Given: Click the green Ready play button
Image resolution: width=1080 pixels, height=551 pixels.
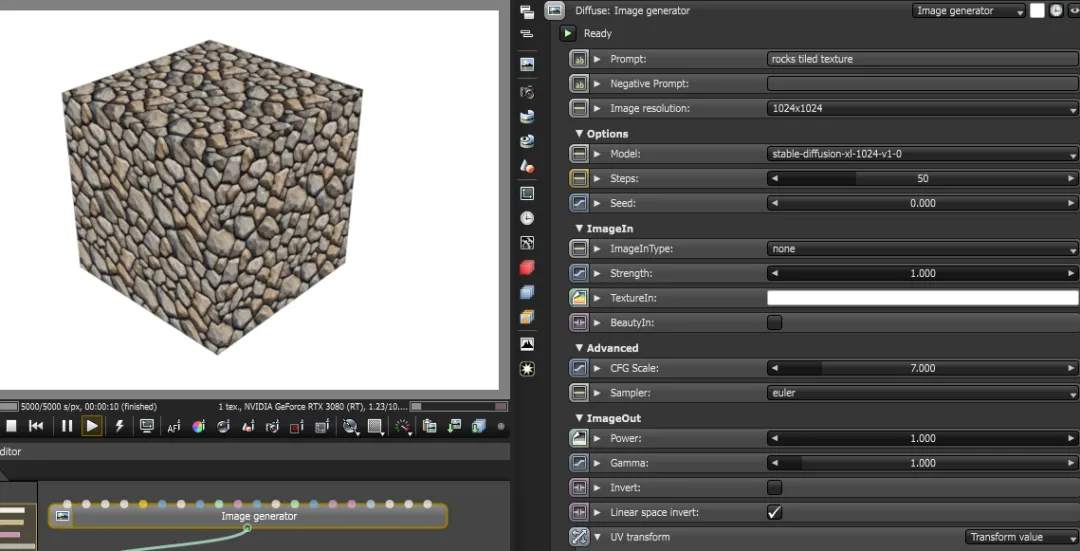Looking at the screenshot, I should coord(568,33).
